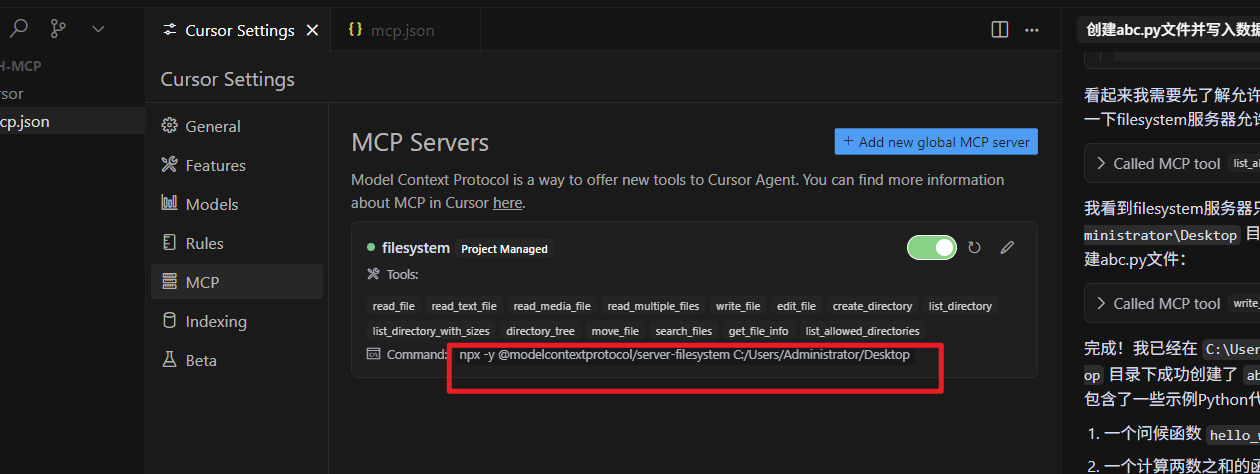Open Rules settings section

tap(236, 243)
